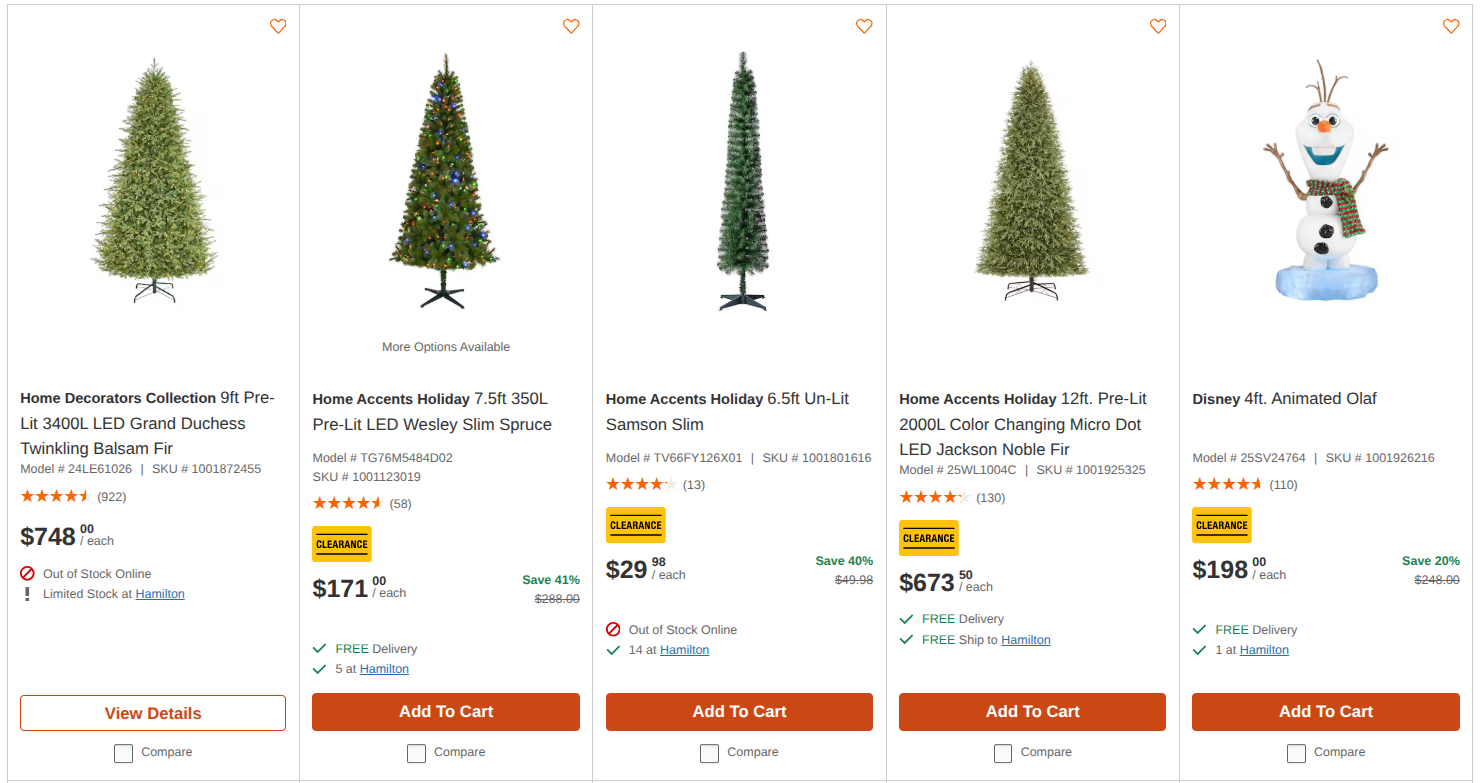
Task: Tick the Compare checkbox under the Olaf
Action: 1296,753
